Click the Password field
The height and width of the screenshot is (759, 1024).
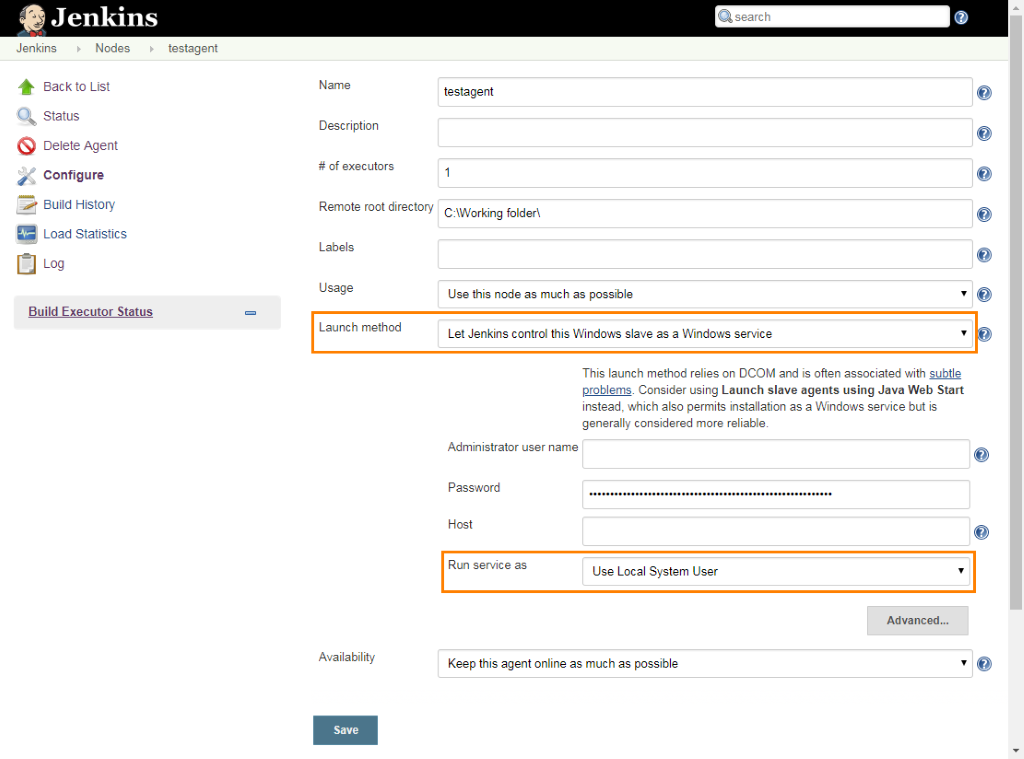[776, 494]
